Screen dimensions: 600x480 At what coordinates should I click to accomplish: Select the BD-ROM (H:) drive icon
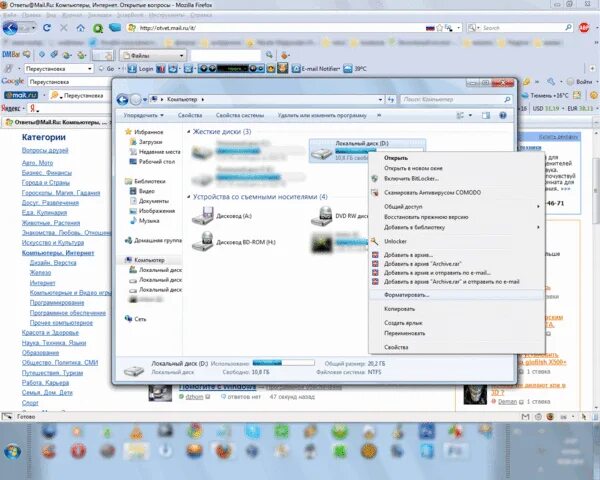tap(202, 242)
